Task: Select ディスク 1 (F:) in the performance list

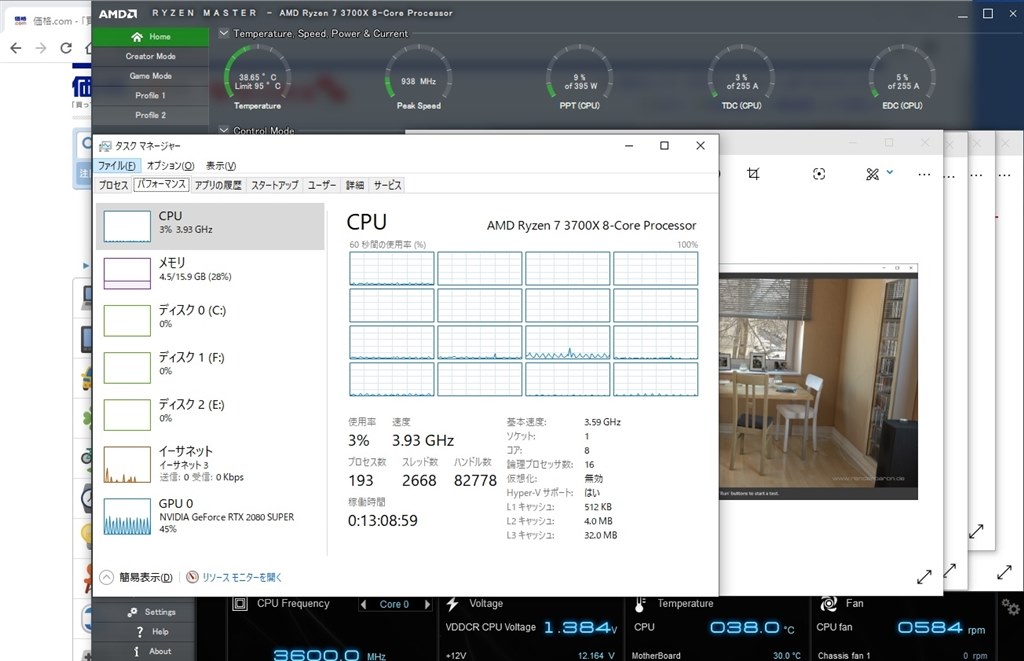Action: [x=210, y=367]
